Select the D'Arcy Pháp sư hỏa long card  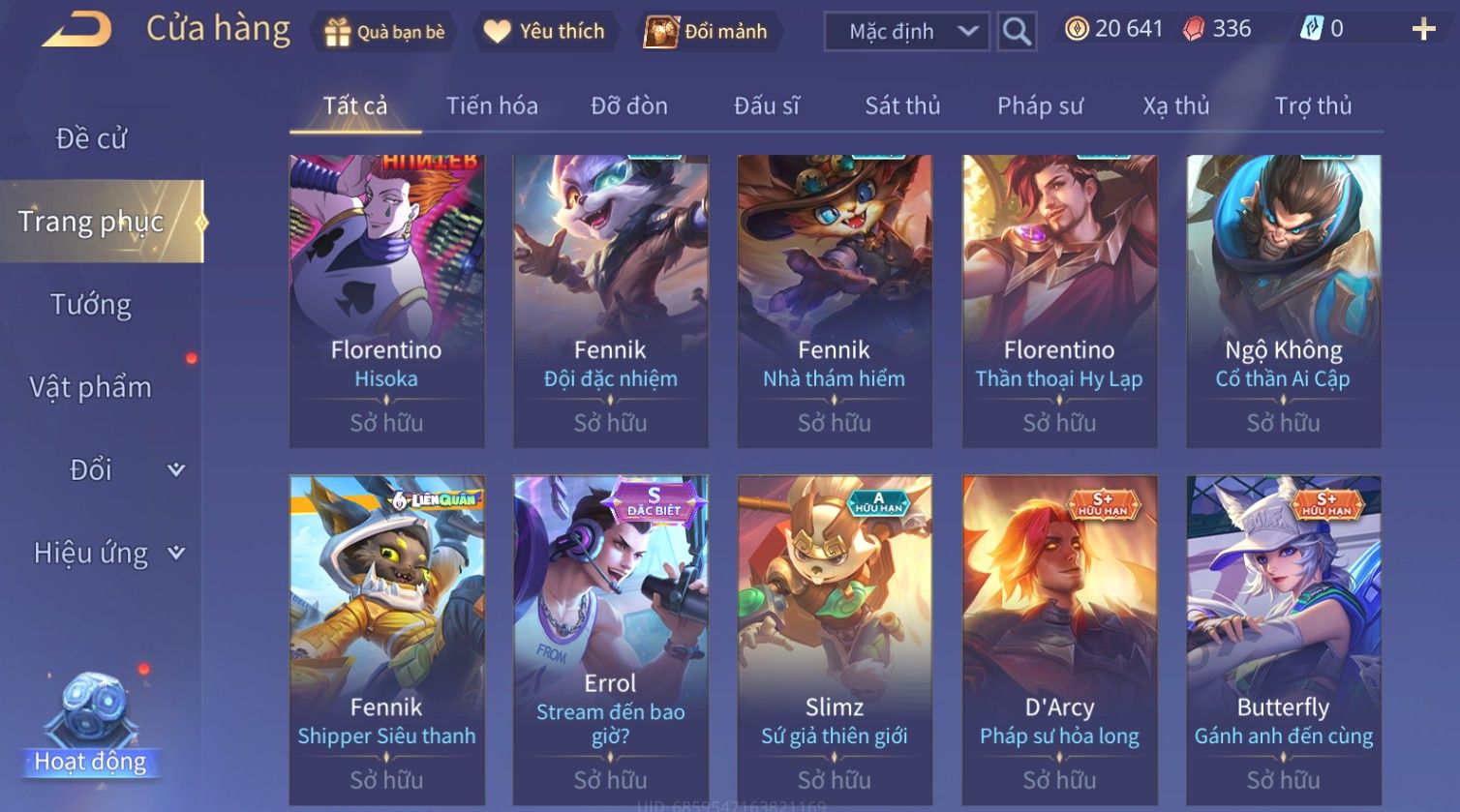(1059, 639)
